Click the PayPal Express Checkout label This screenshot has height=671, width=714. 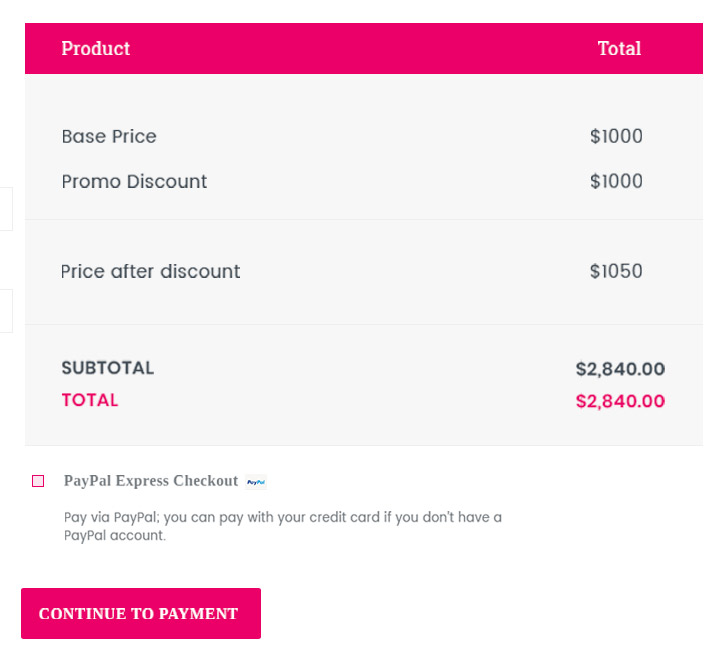tap(151, 480)
